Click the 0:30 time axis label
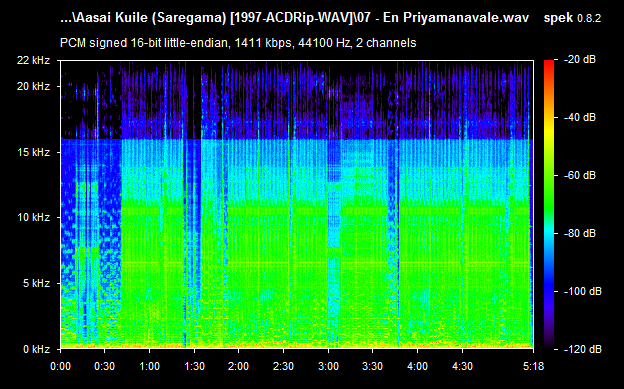This screenshot has width=624, height=389. 105,366
